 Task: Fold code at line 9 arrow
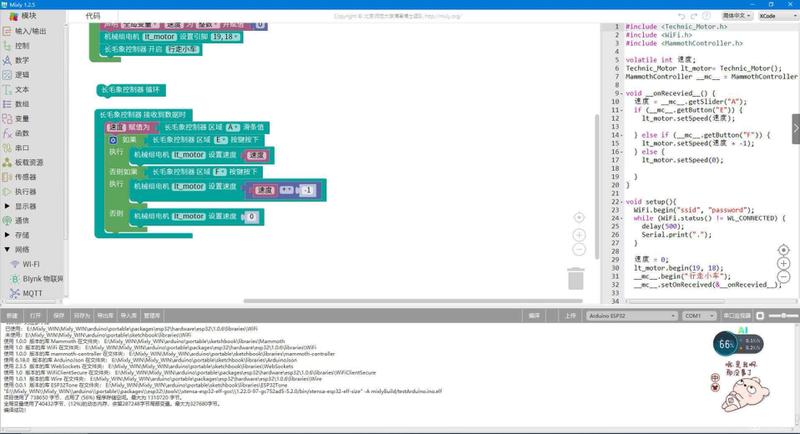[621, 93]
